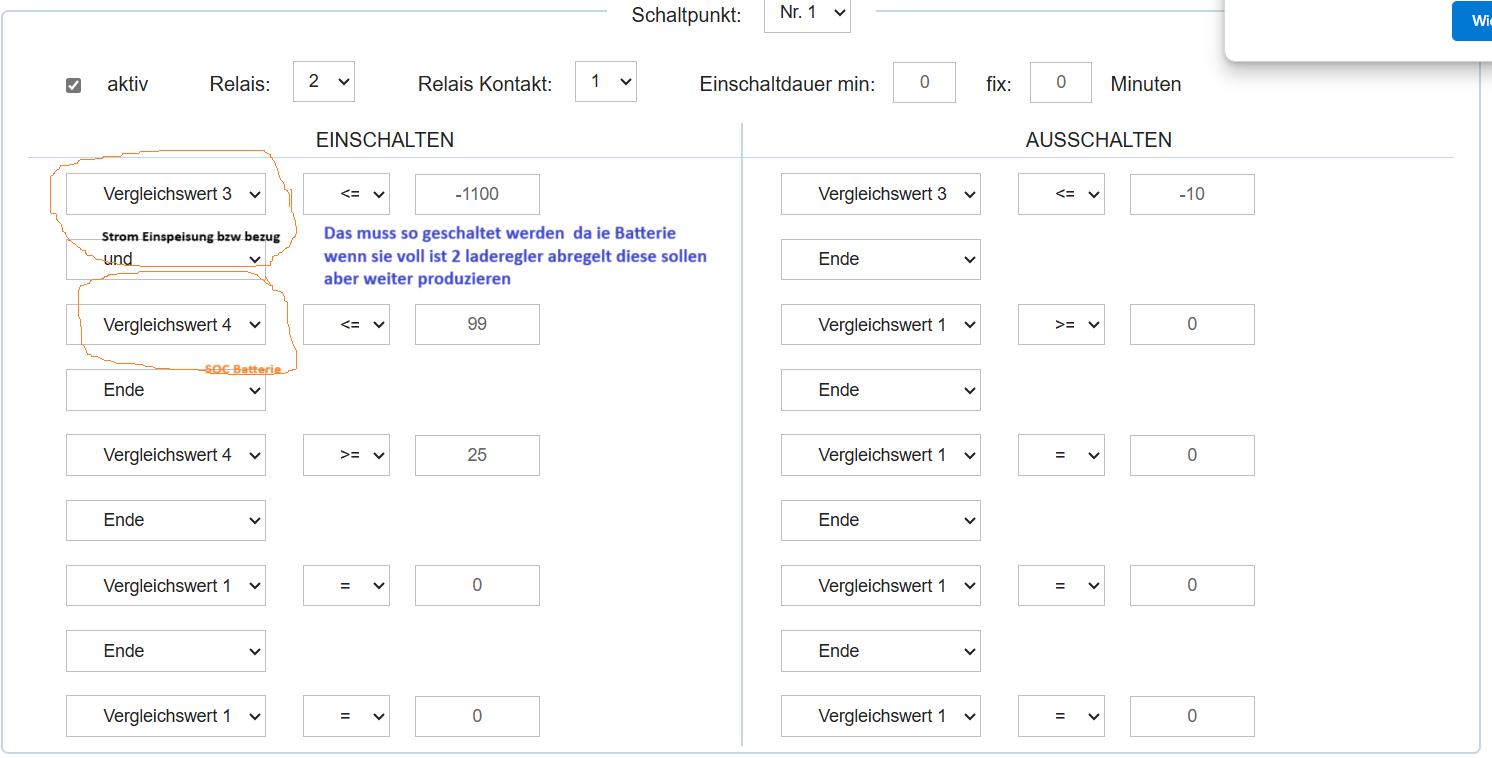Click the fix minutes input field

pyautogui.click(x=1060, y=82)
